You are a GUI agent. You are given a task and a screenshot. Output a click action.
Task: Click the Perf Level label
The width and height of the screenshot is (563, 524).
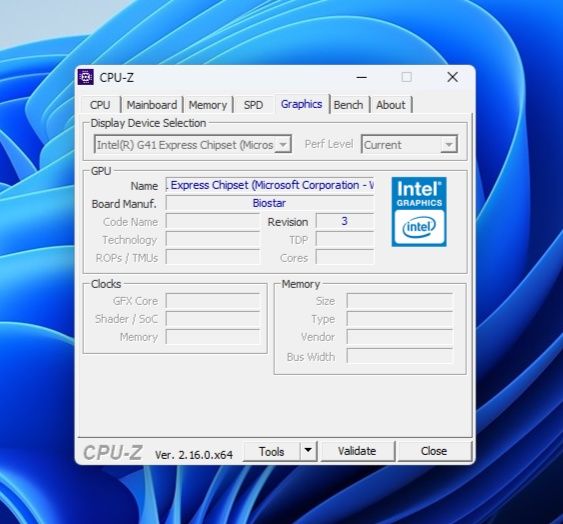pyautogui.click(x=329, y=144)
